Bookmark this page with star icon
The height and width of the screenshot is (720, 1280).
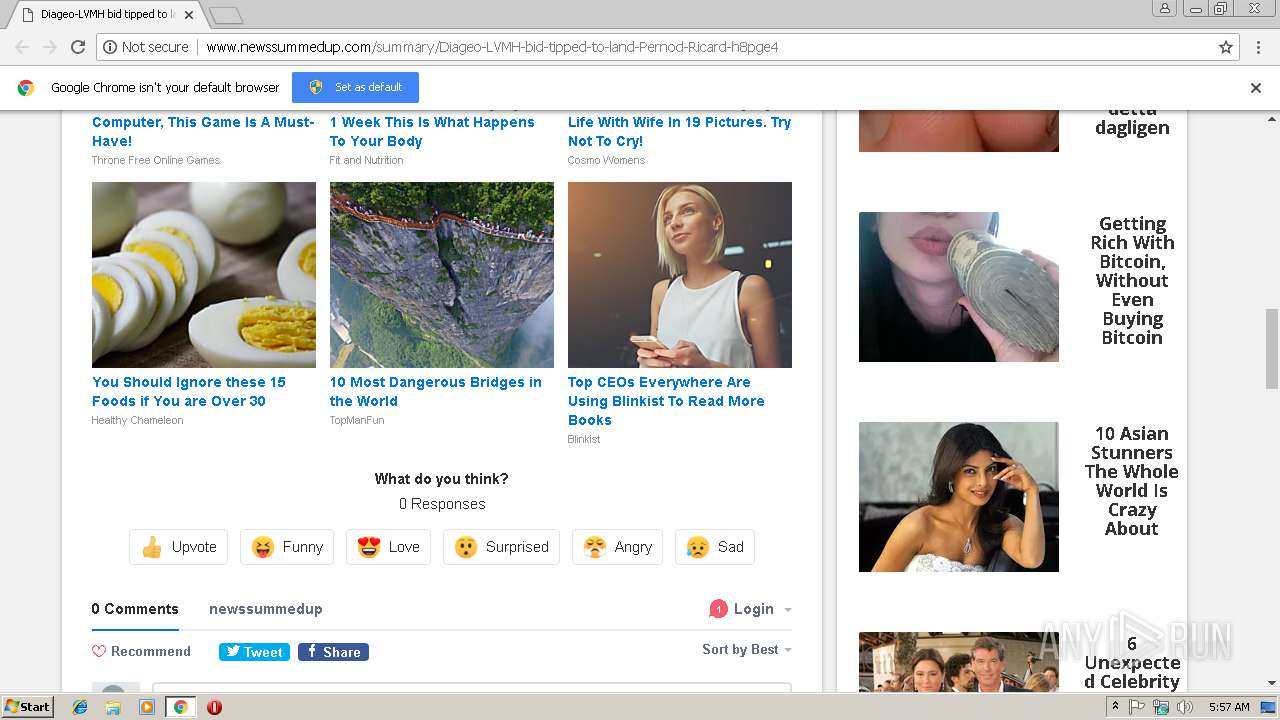tap(1226, 47)
